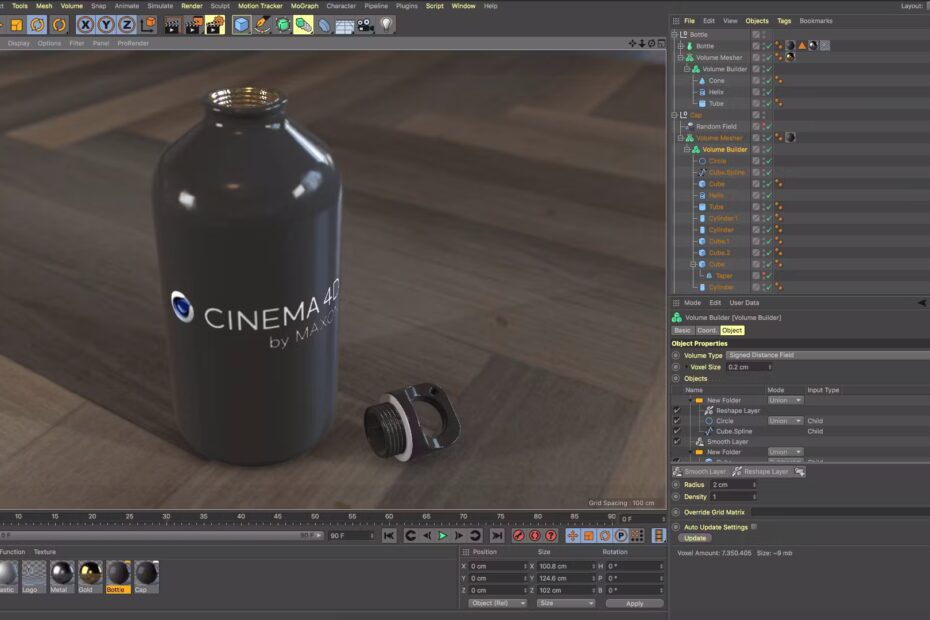
Task: Add a Floor environment object icon
Action: [x=345, y=26]
